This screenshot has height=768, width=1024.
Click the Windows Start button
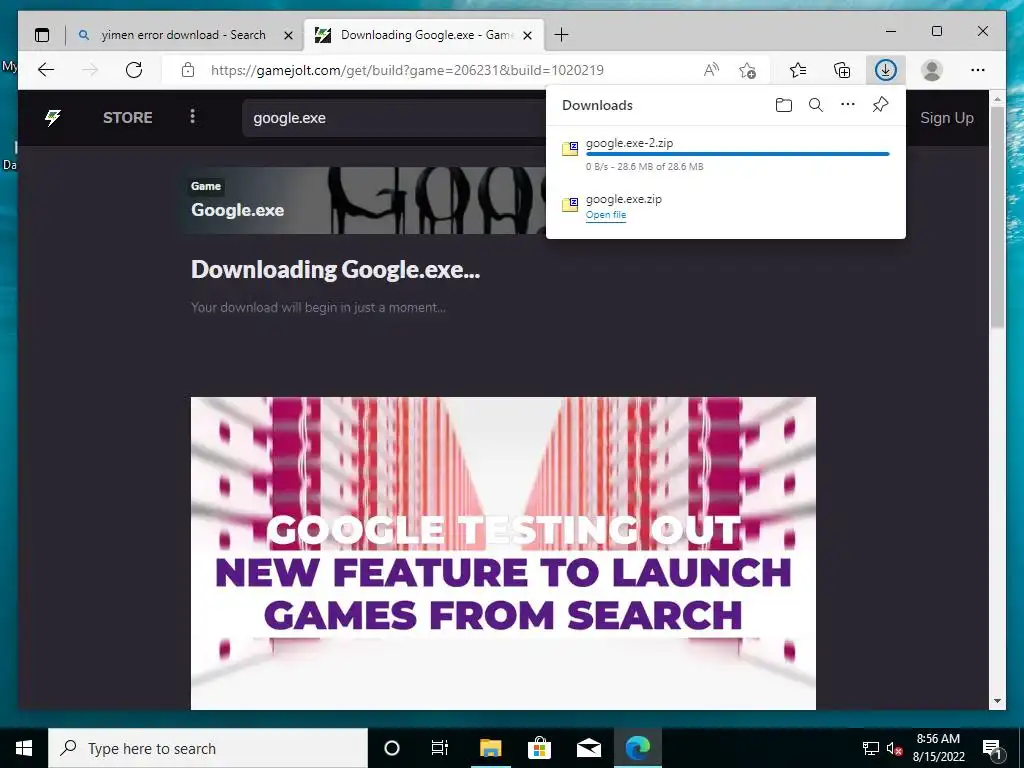24,748
